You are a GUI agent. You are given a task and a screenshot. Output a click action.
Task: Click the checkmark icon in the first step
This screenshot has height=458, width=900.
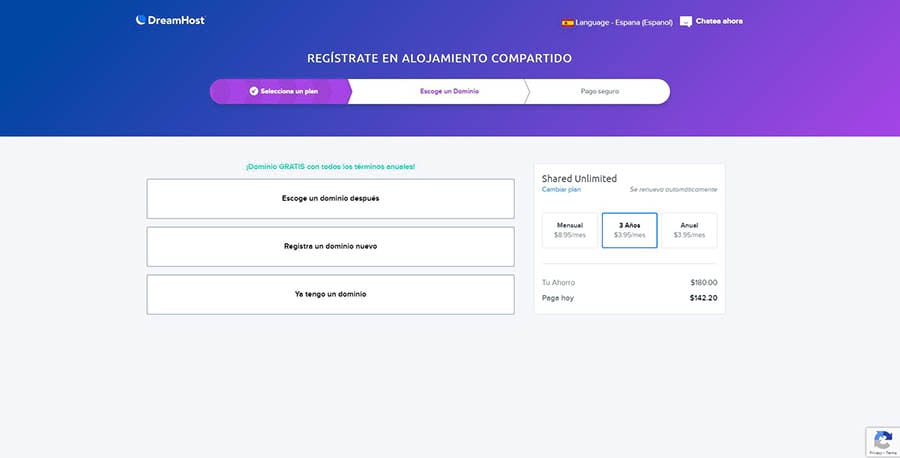tap(254, 91)
